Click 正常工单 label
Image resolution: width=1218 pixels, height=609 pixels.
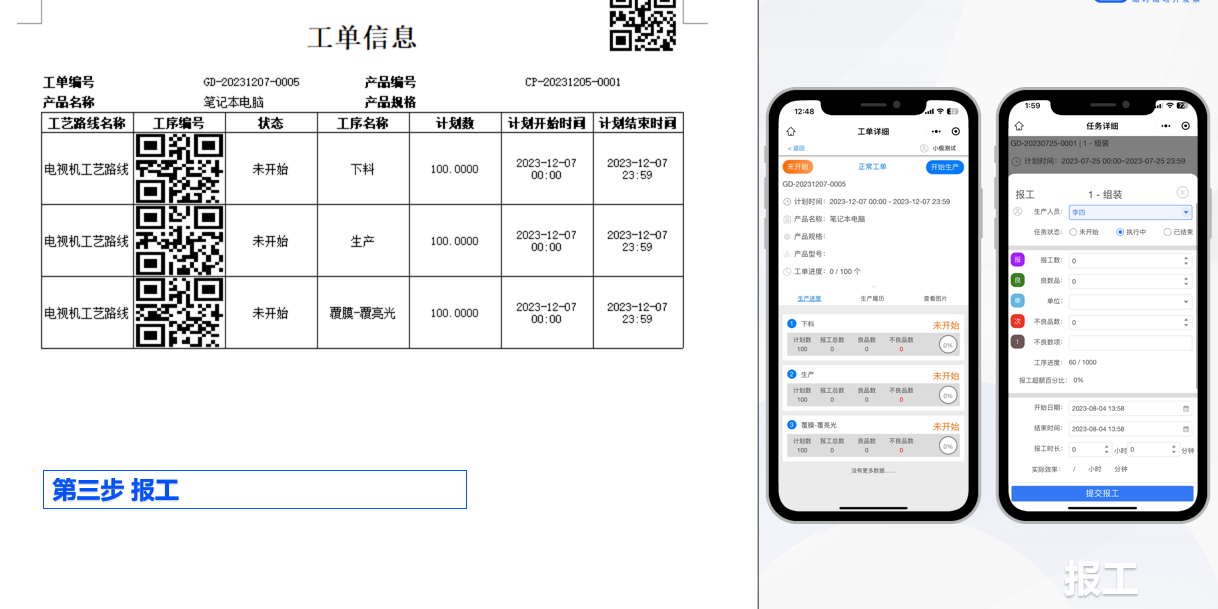[x=872, y=167]
